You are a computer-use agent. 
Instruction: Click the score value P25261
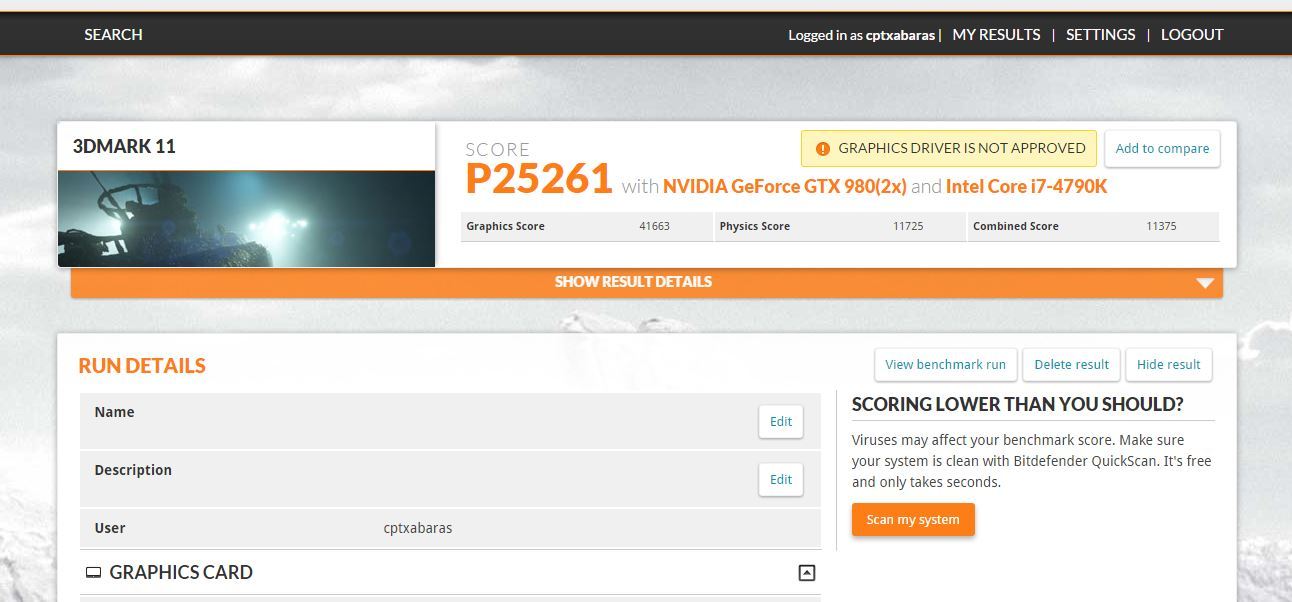point(539,179)
